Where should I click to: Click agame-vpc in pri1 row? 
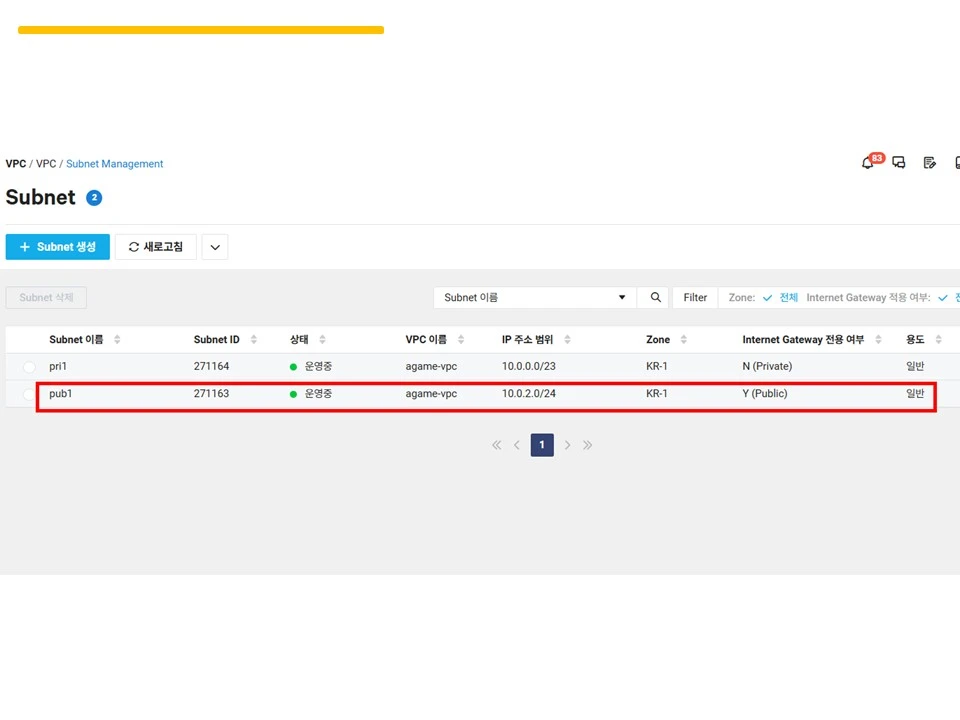click(431, 366)
